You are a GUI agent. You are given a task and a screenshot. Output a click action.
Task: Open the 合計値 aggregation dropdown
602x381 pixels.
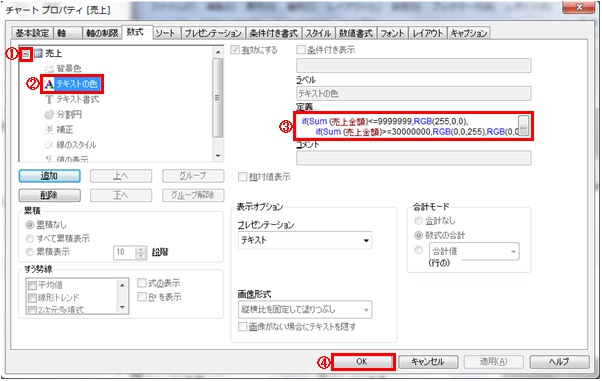click(x=474, y=252)
